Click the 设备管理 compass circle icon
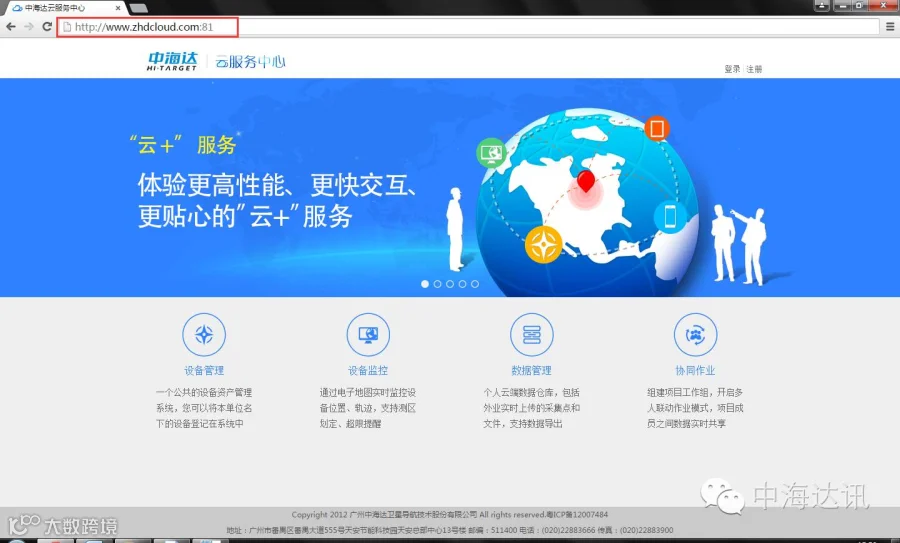900x543 pixels. [x=204, y=335]
